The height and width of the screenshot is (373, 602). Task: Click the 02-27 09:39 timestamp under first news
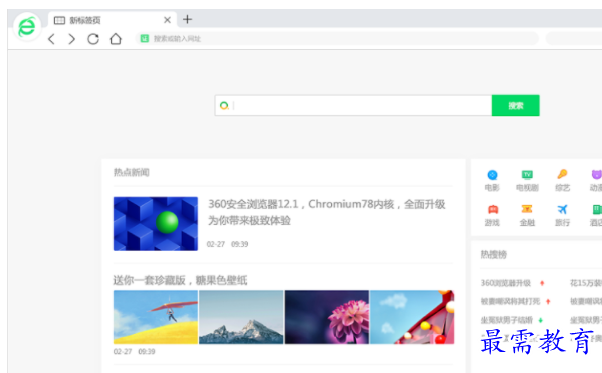(228, 244)
